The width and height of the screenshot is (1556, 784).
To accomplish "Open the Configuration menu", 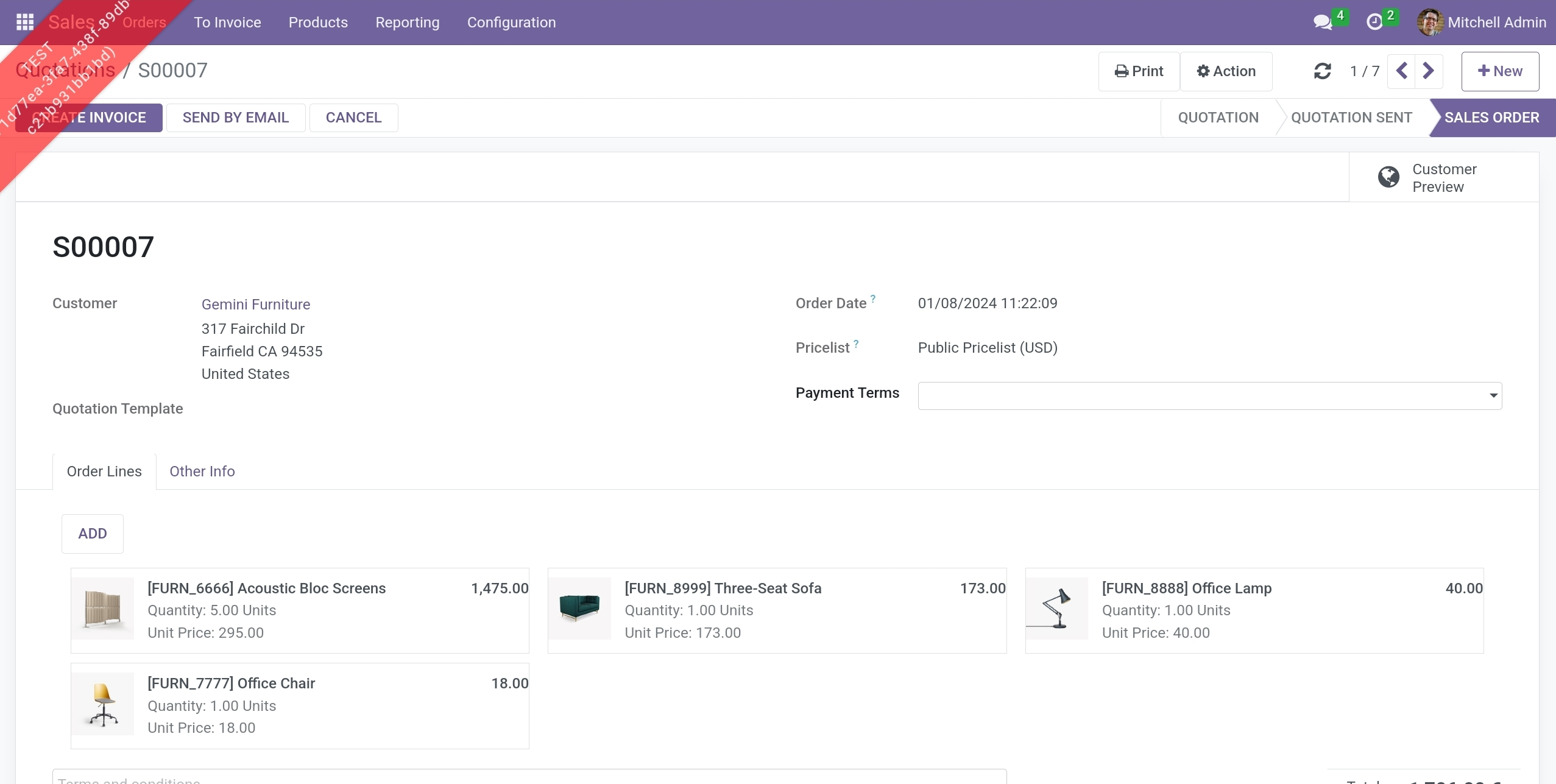I will pyautogui.click(x=511, y=23).
